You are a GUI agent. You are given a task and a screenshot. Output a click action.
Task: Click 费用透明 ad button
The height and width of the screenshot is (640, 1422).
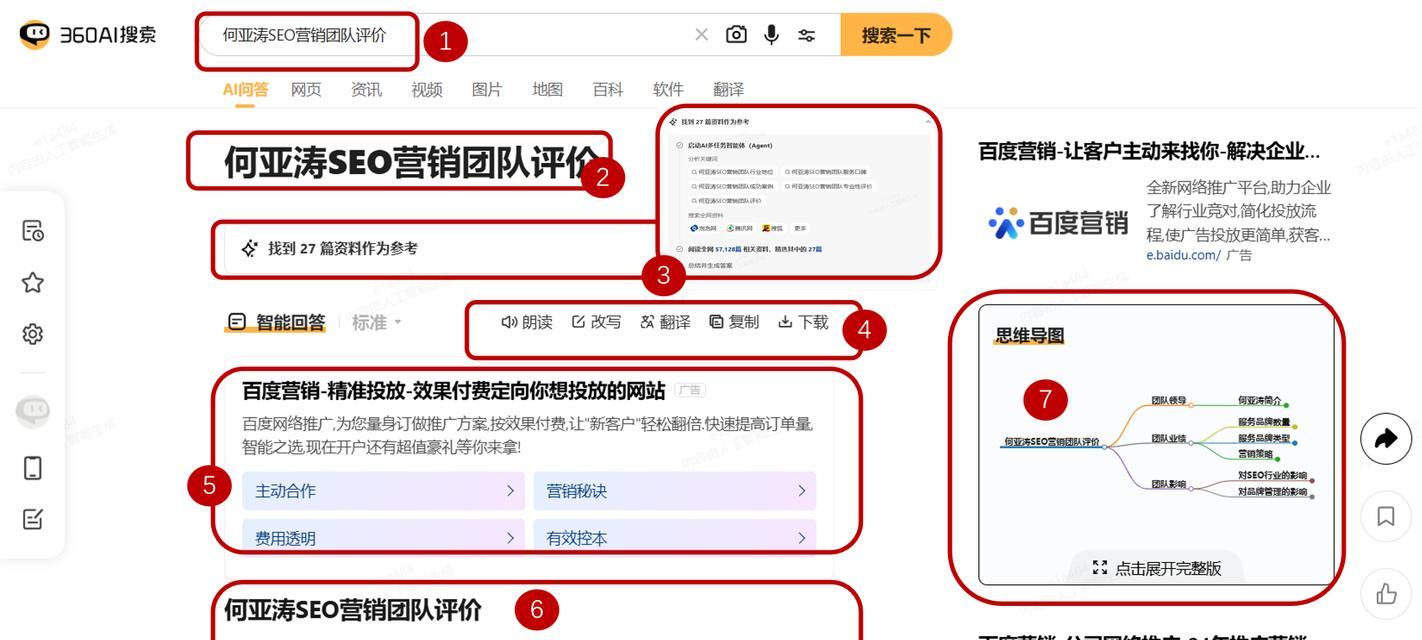383,536
